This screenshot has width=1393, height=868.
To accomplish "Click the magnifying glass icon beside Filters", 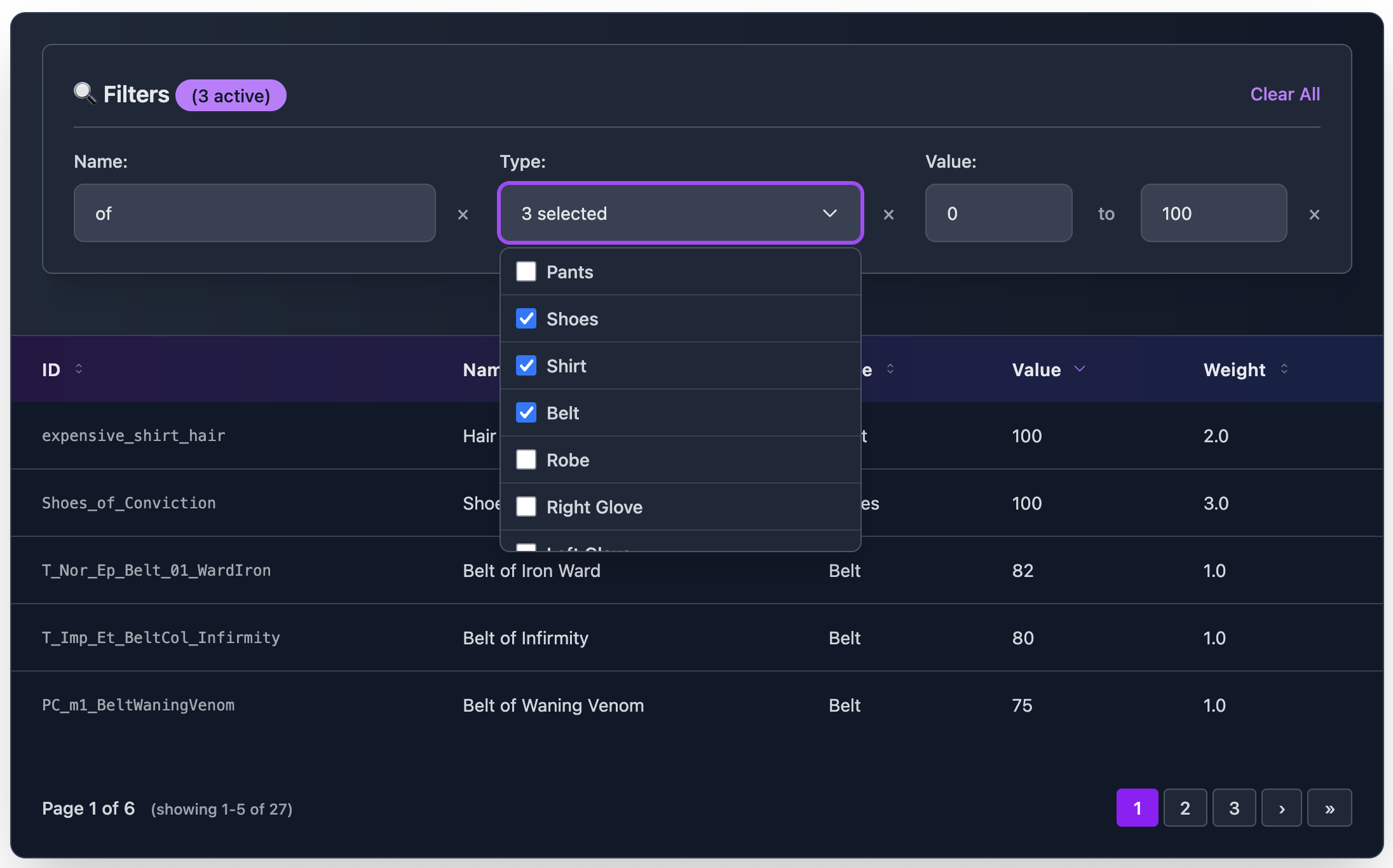I will 86,93.
